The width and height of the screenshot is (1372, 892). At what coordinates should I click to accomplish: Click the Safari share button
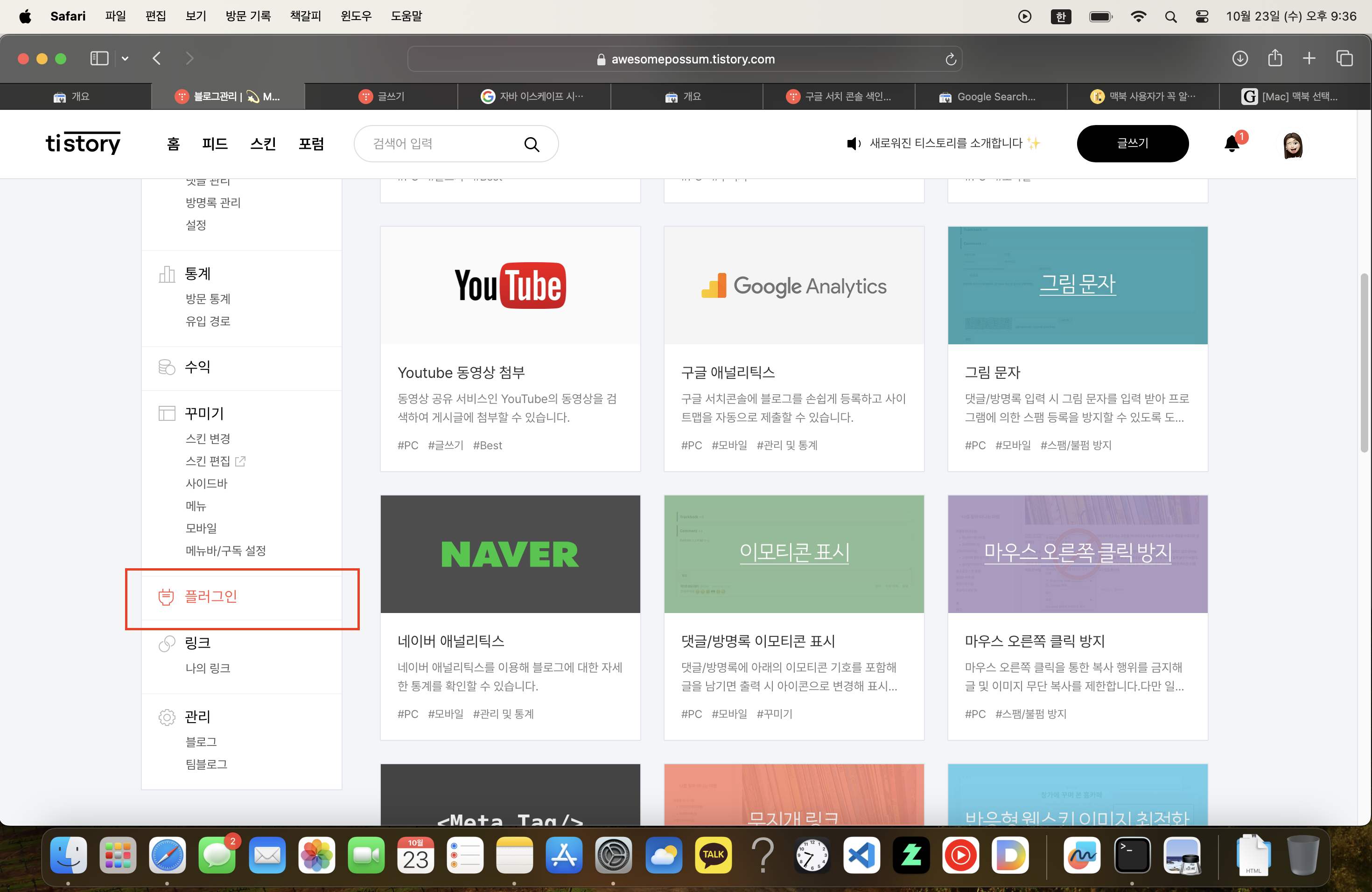[x=1274, y=58]
